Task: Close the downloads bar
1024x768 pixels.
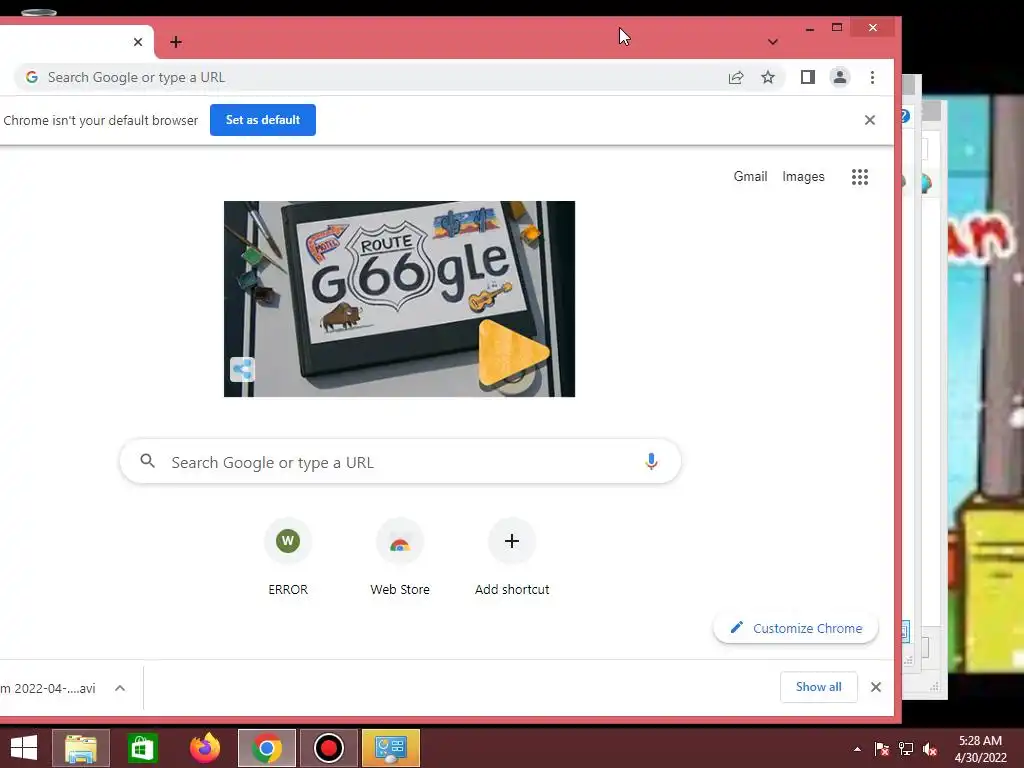Action: pos(876,687)
